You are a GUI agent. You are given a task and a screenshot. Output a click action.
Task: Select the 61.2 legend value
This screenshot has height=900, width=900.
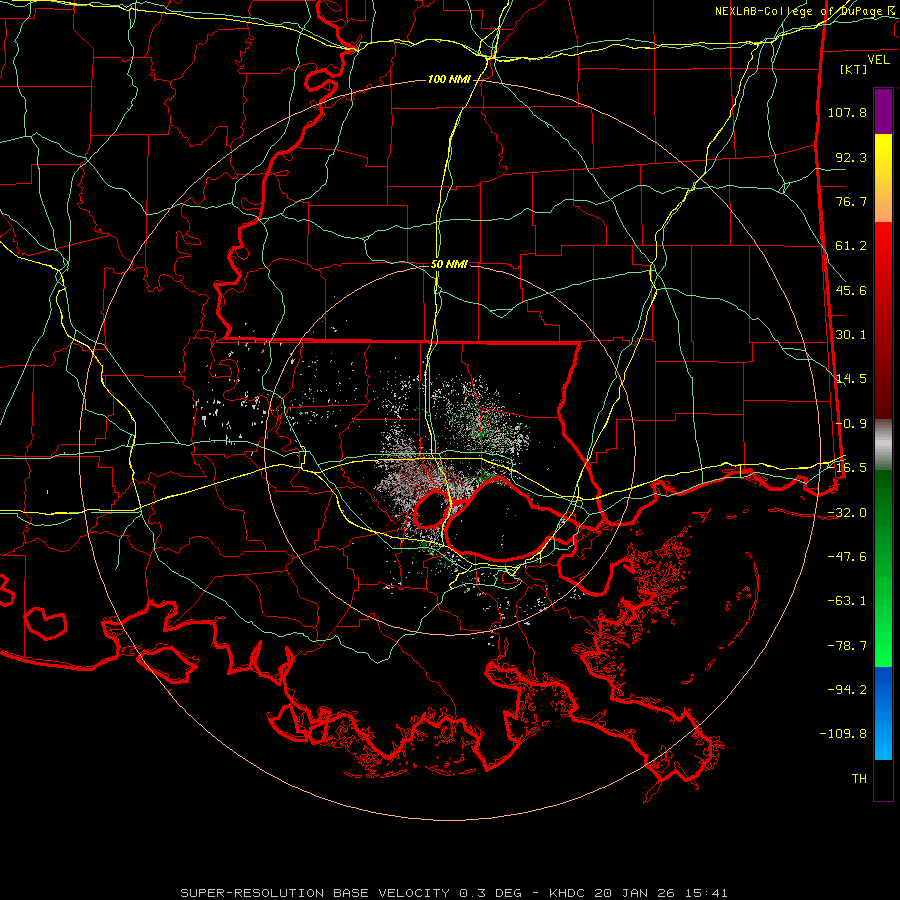pos(851,246)
